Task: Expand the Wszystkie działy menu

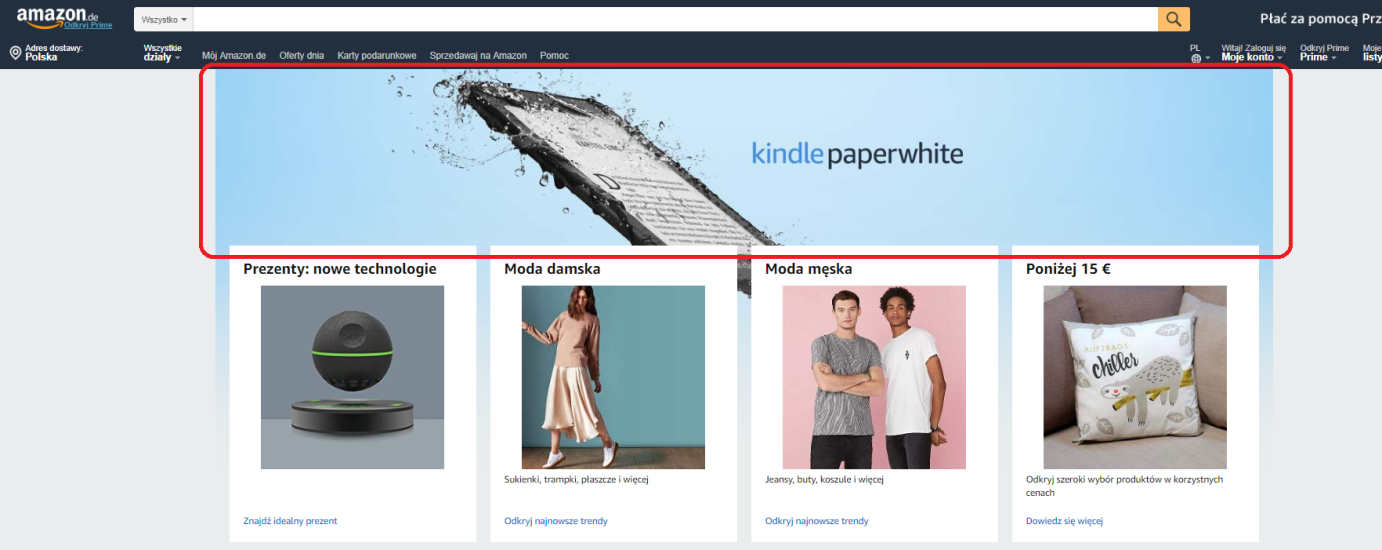Action: [x=163, y=52]
